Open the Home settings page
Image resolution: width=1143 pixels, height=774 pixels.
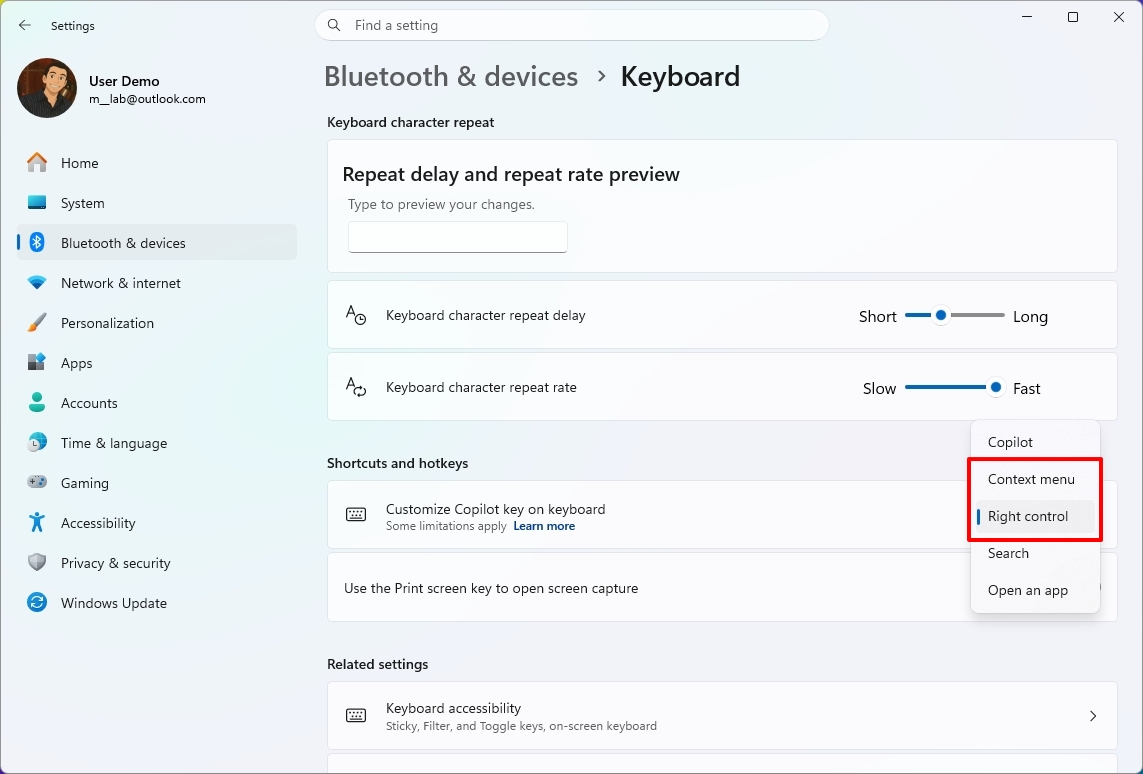157,163
